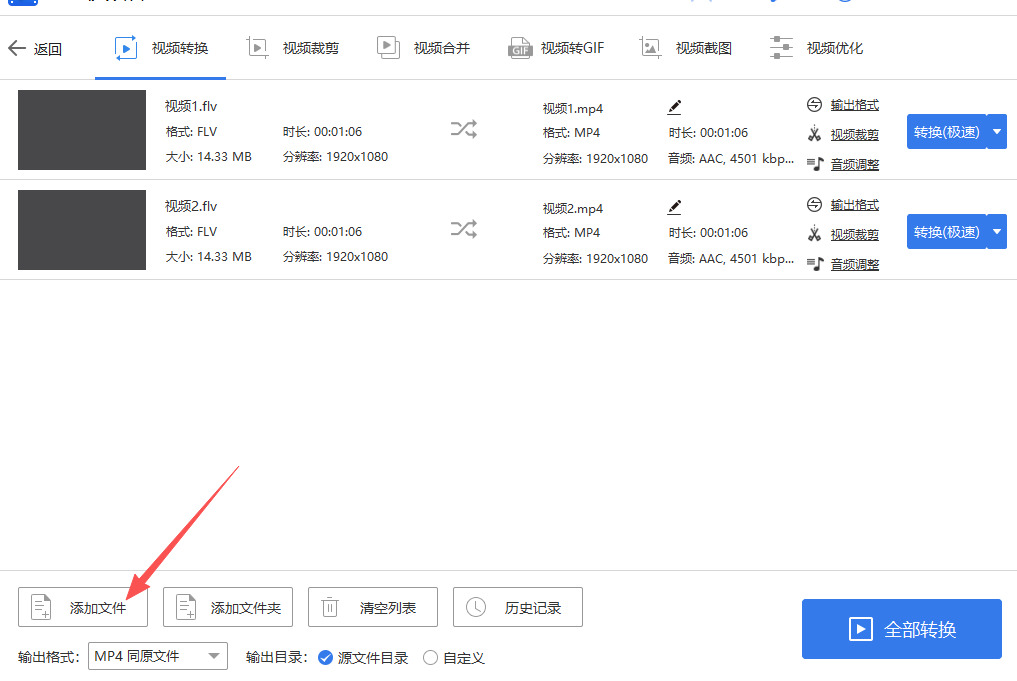Open the 视频优化 tab

tap(816, 48)
